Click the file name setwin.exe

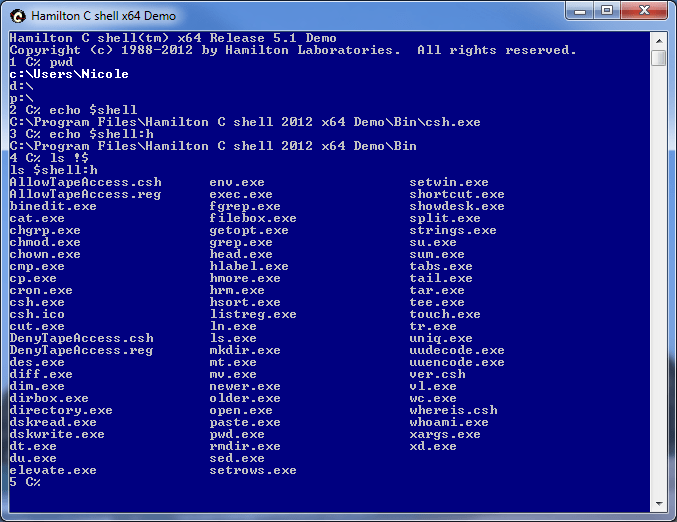click(x=449, y=183)
